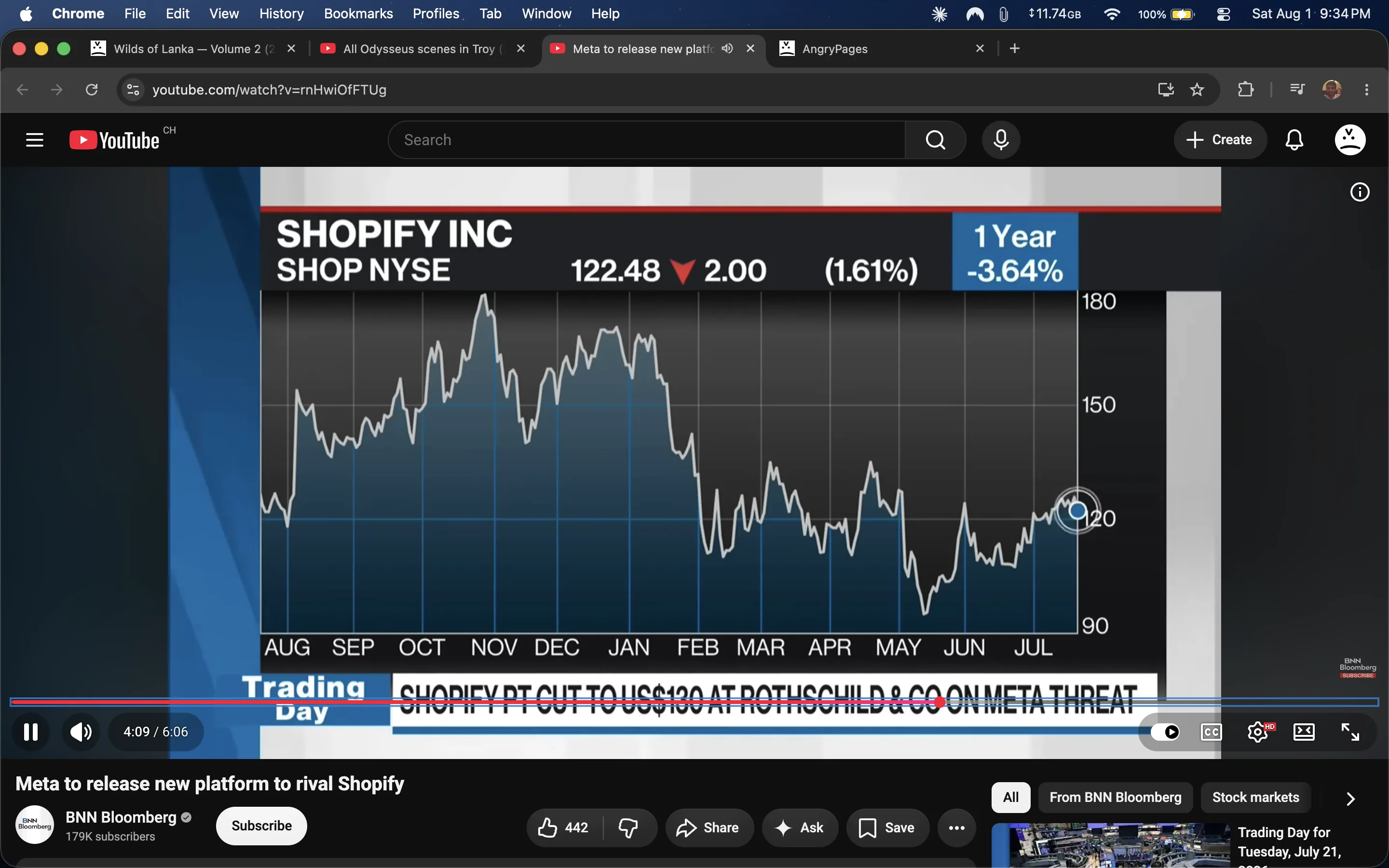View site information in address bar
This screenshot has width=1389, height=868.
[133, 90]
